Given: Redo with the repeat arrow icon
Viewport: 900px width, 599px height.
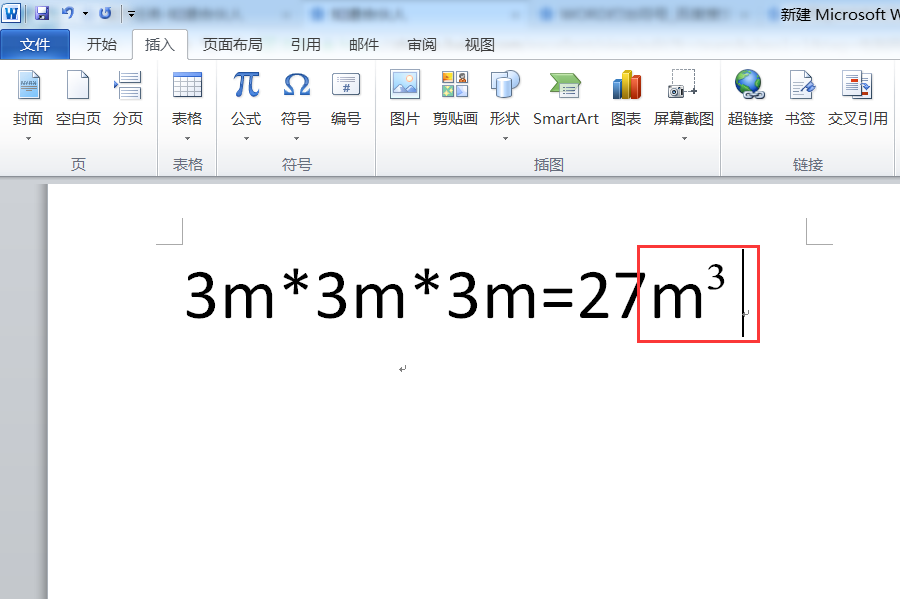Looking at the screenshot, I should (x=105, y=13).
